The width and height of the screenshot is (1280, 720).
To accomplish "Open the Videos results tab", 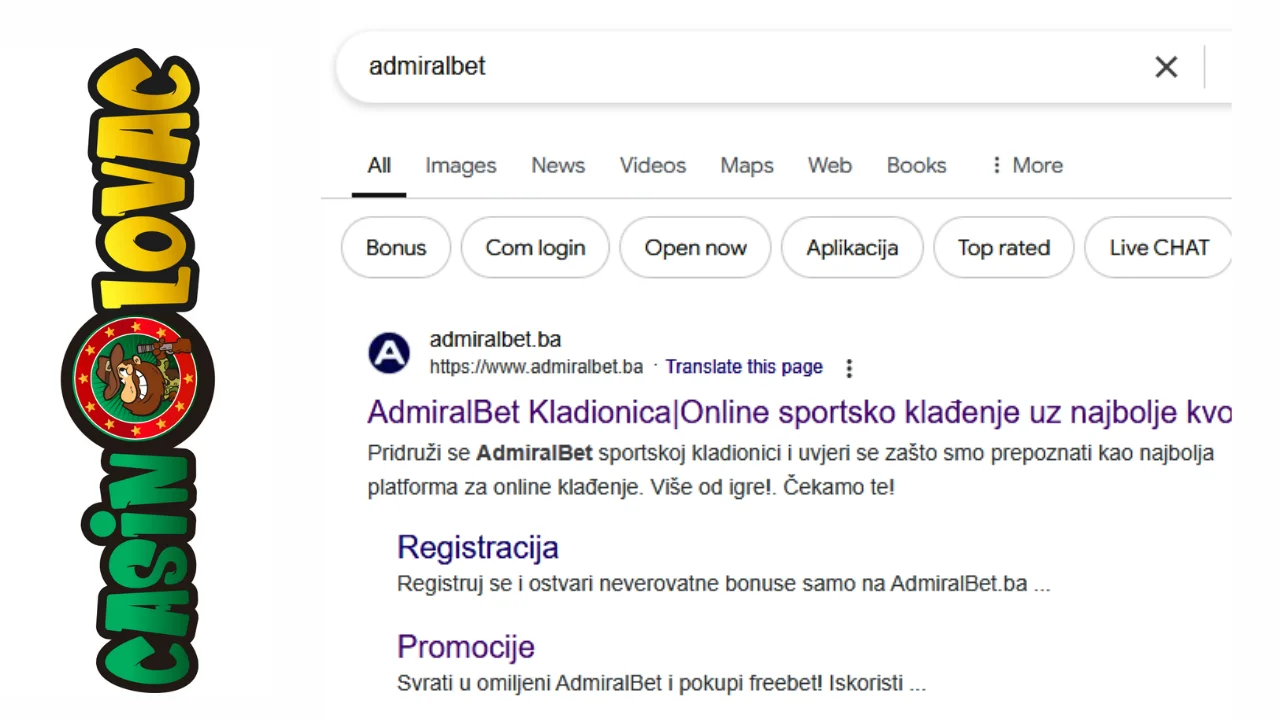I will (x=653, y=166).
